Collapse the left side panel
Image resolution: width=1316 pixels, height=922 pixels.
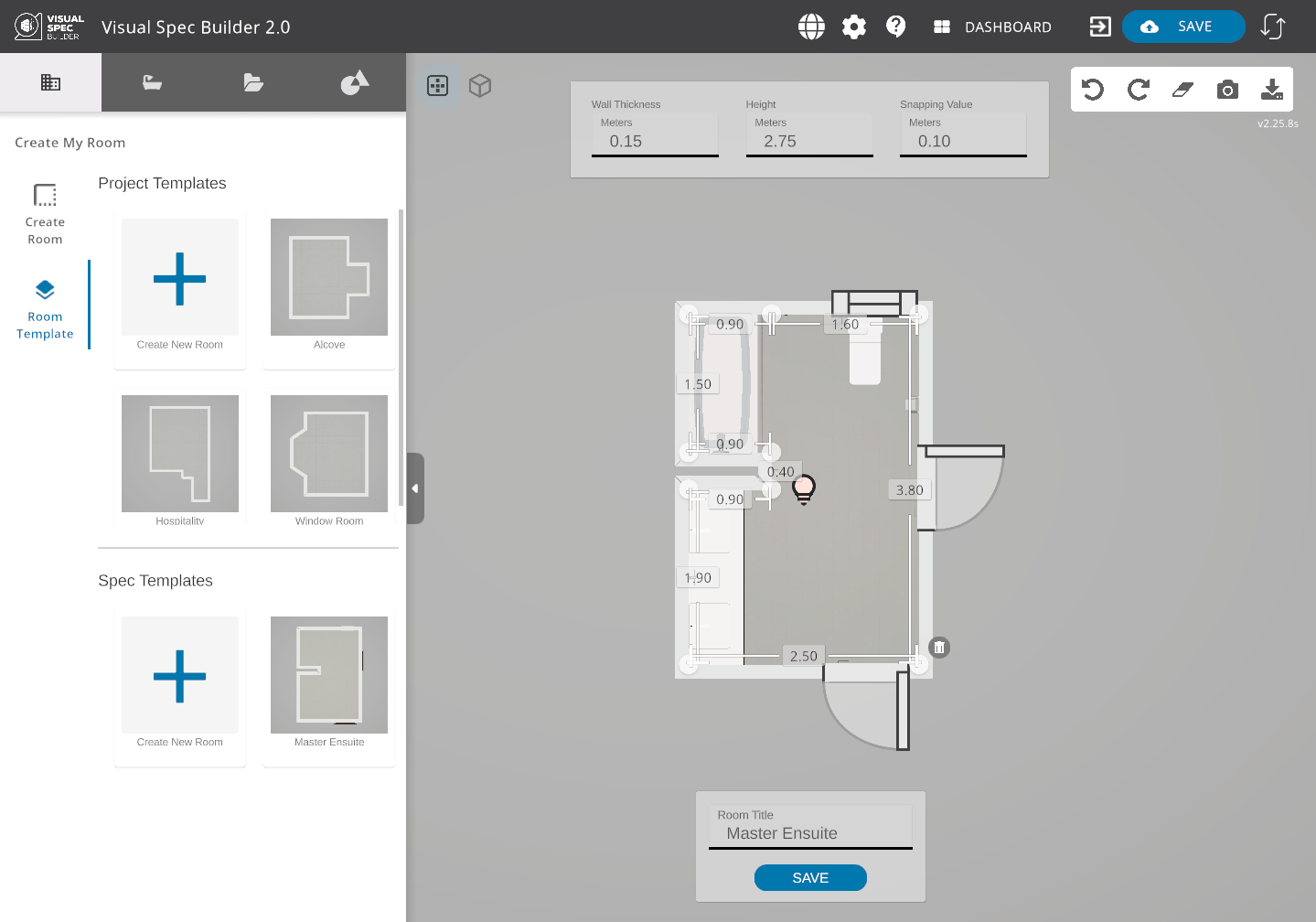(x=415, y=488)
